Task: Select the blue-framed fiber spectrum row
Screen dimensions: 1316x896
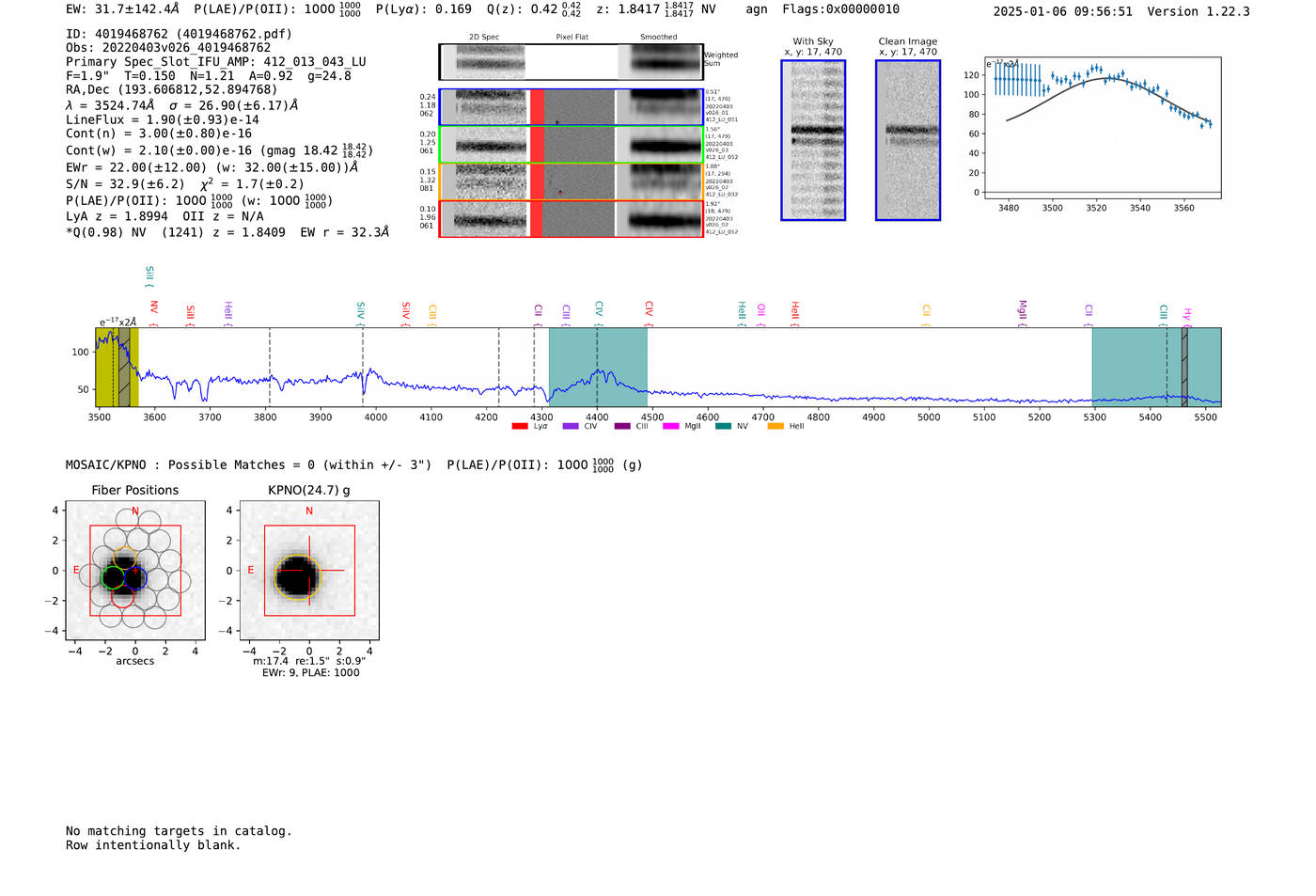Action: (571, 107)
